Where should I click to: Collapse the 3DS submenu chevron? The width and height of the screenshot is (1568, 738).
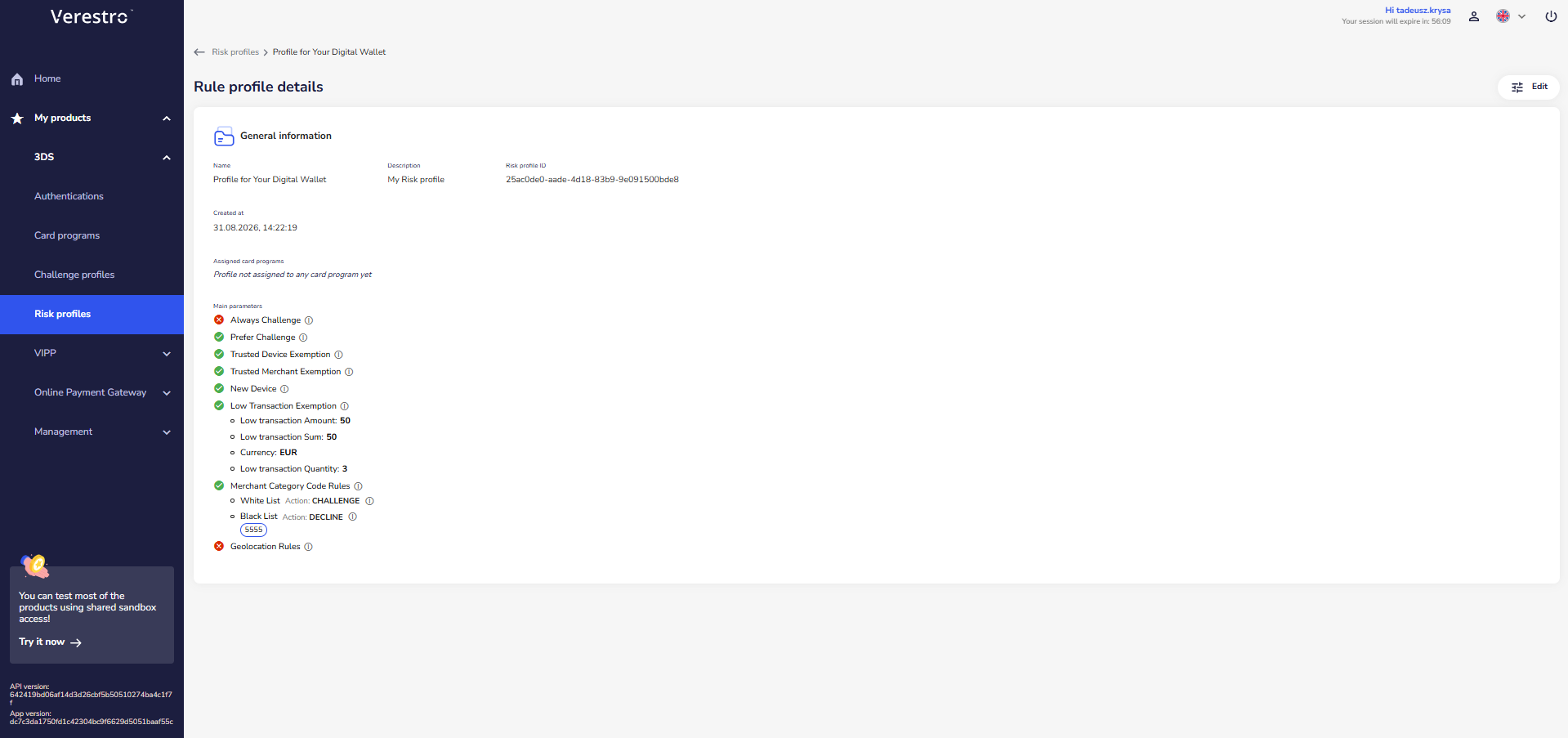167,158
